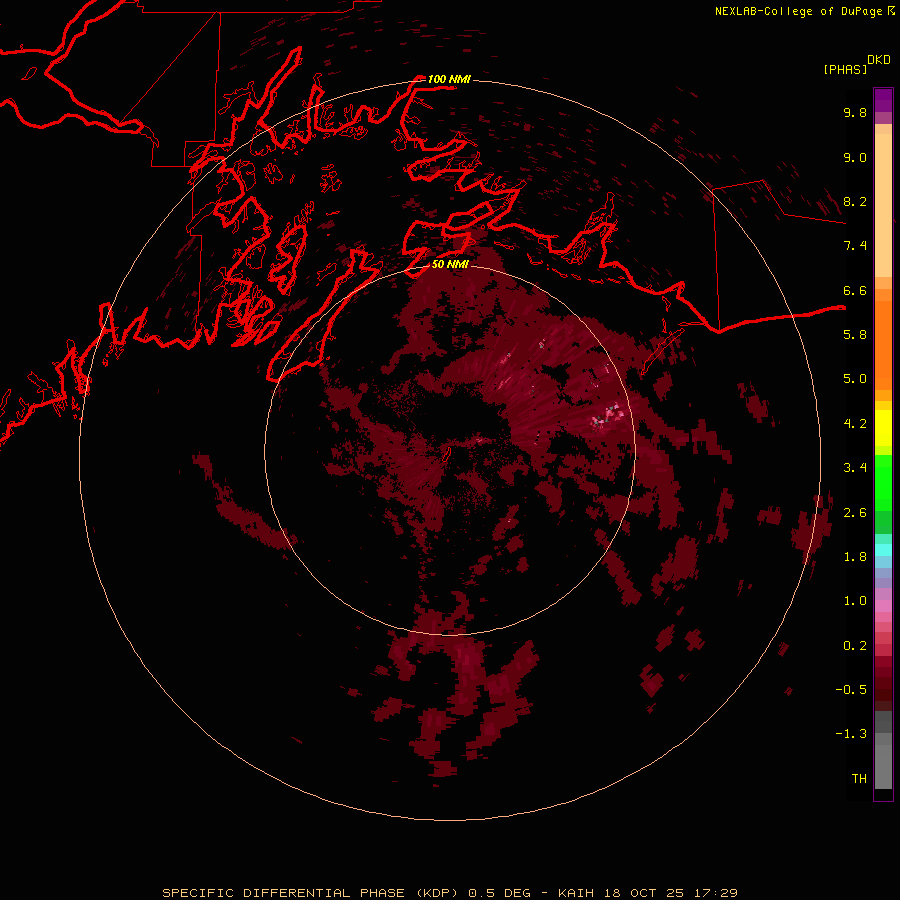
Task: Click the 9.0 scale value label
Action: (x=855, y=157)
